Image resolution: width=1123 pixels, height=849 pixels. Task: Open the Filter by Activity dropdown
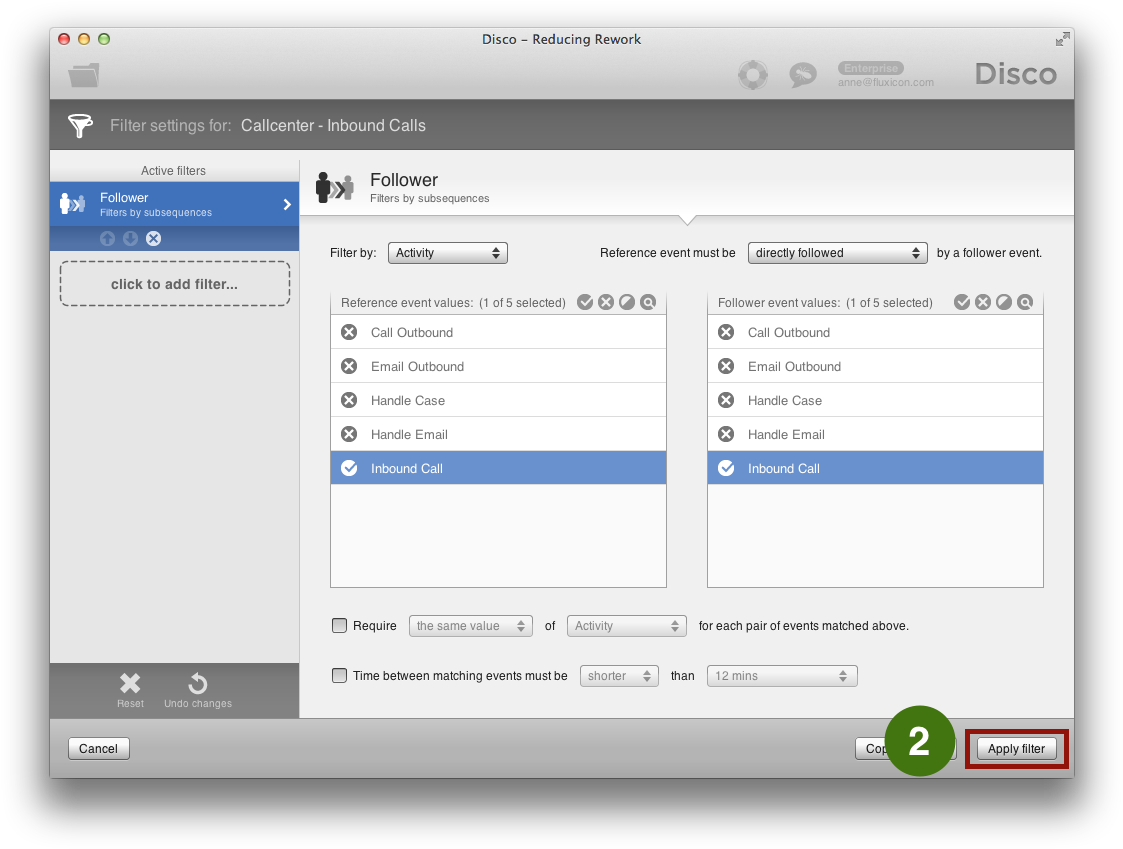(447, 253)
